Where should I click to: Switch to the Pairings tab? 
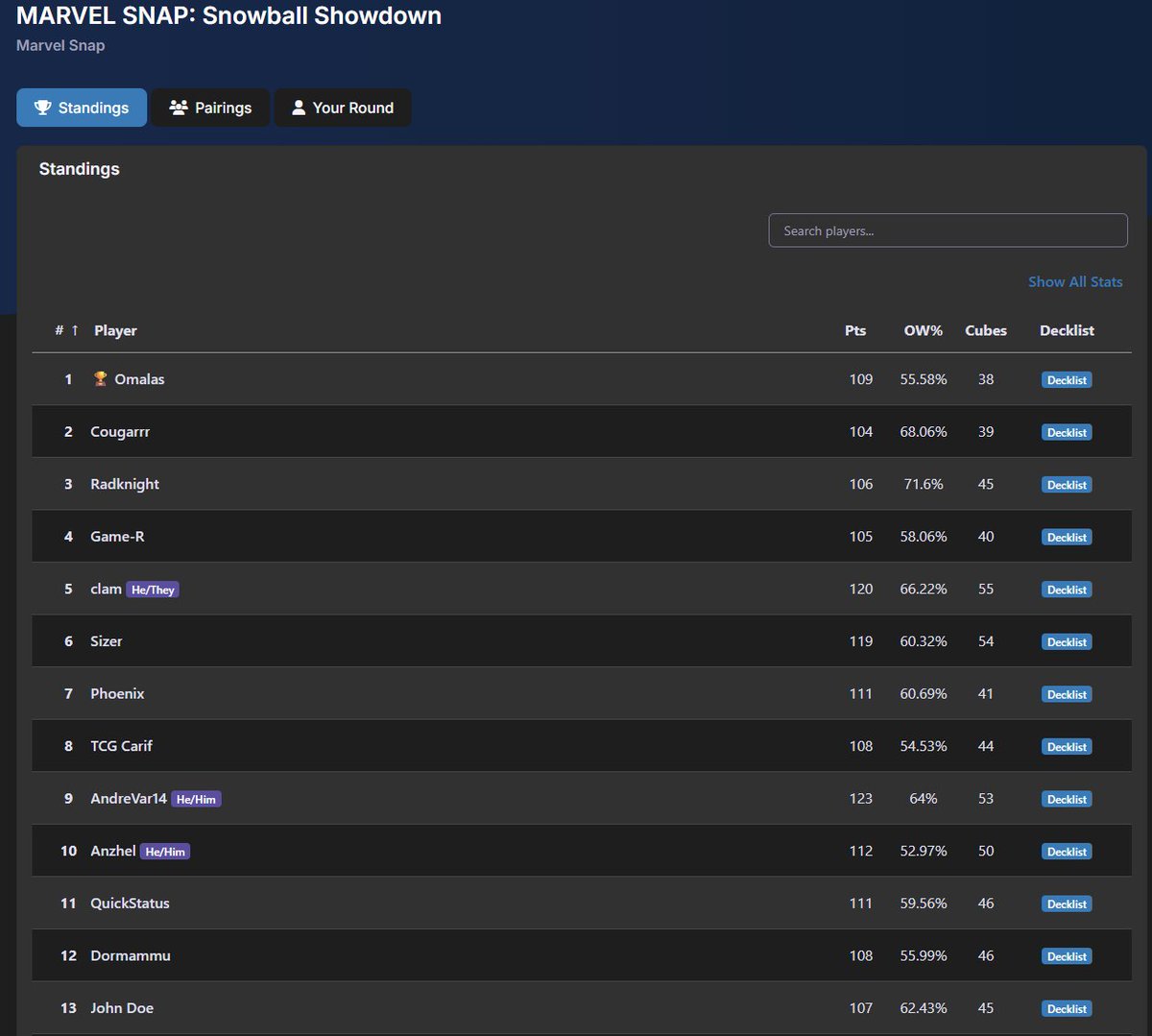coord(210,108)
